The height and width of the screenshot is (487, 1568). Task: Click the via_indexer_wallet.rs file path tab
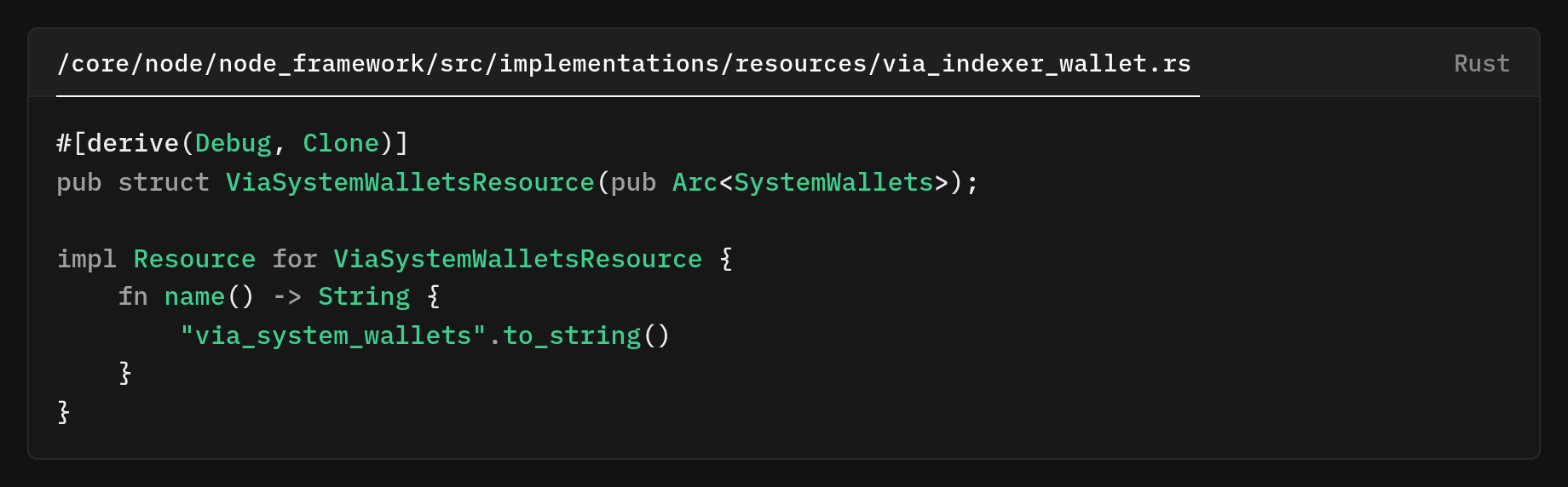(624, 64)
